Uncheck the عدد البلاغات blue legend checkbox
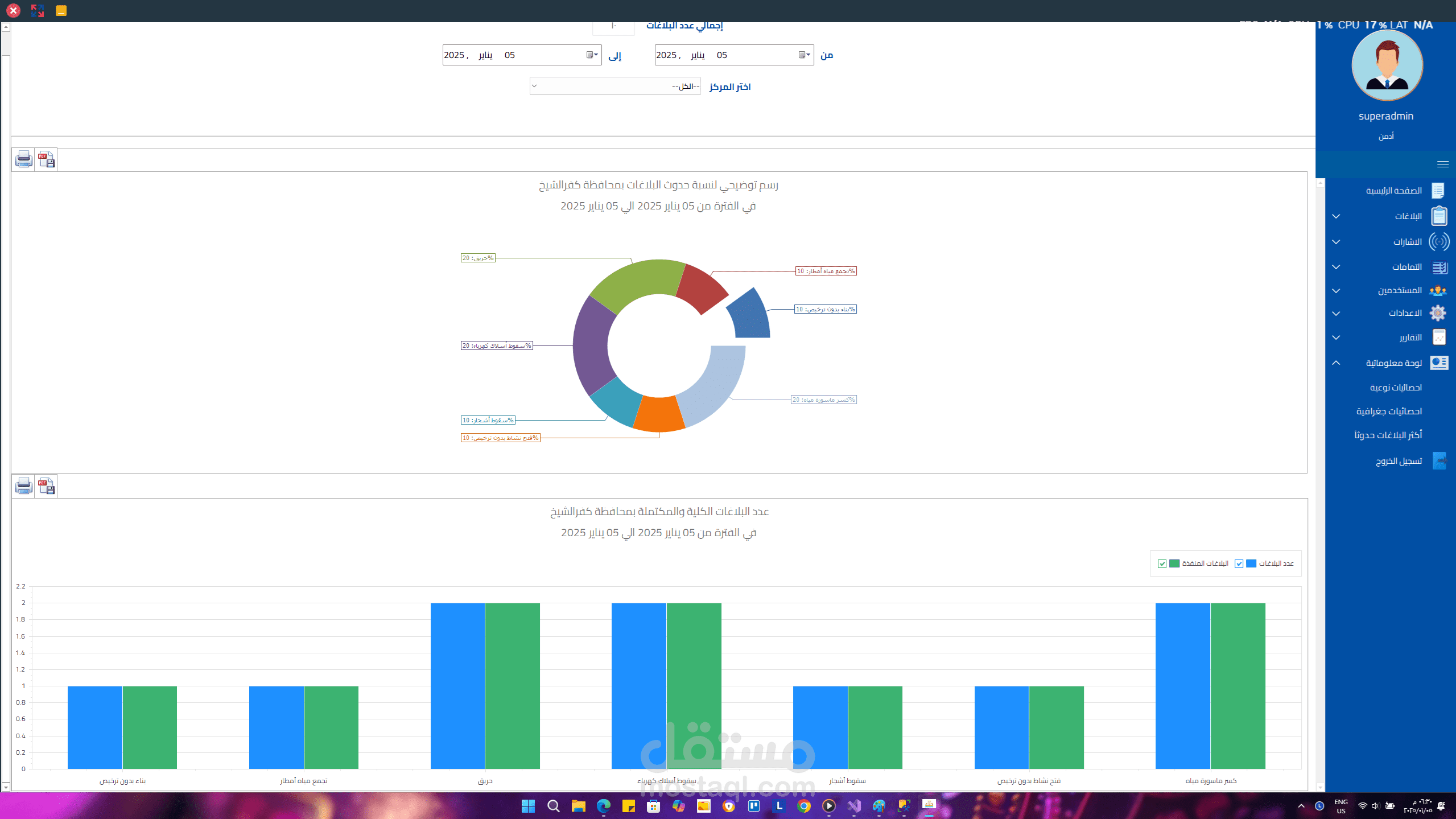 [1239, 563]
